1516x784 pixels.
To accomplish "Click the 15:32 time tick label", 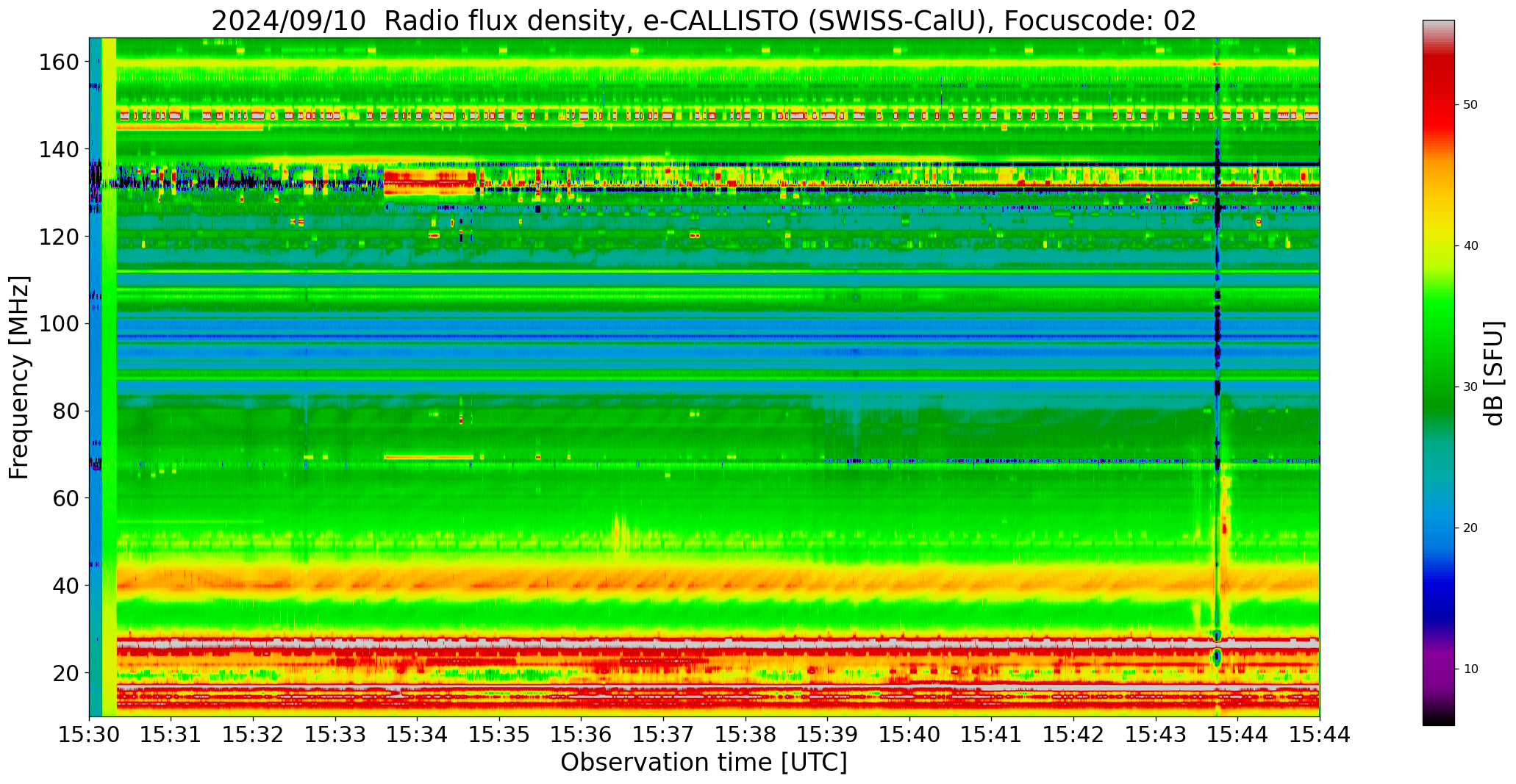I will (254, 734).
